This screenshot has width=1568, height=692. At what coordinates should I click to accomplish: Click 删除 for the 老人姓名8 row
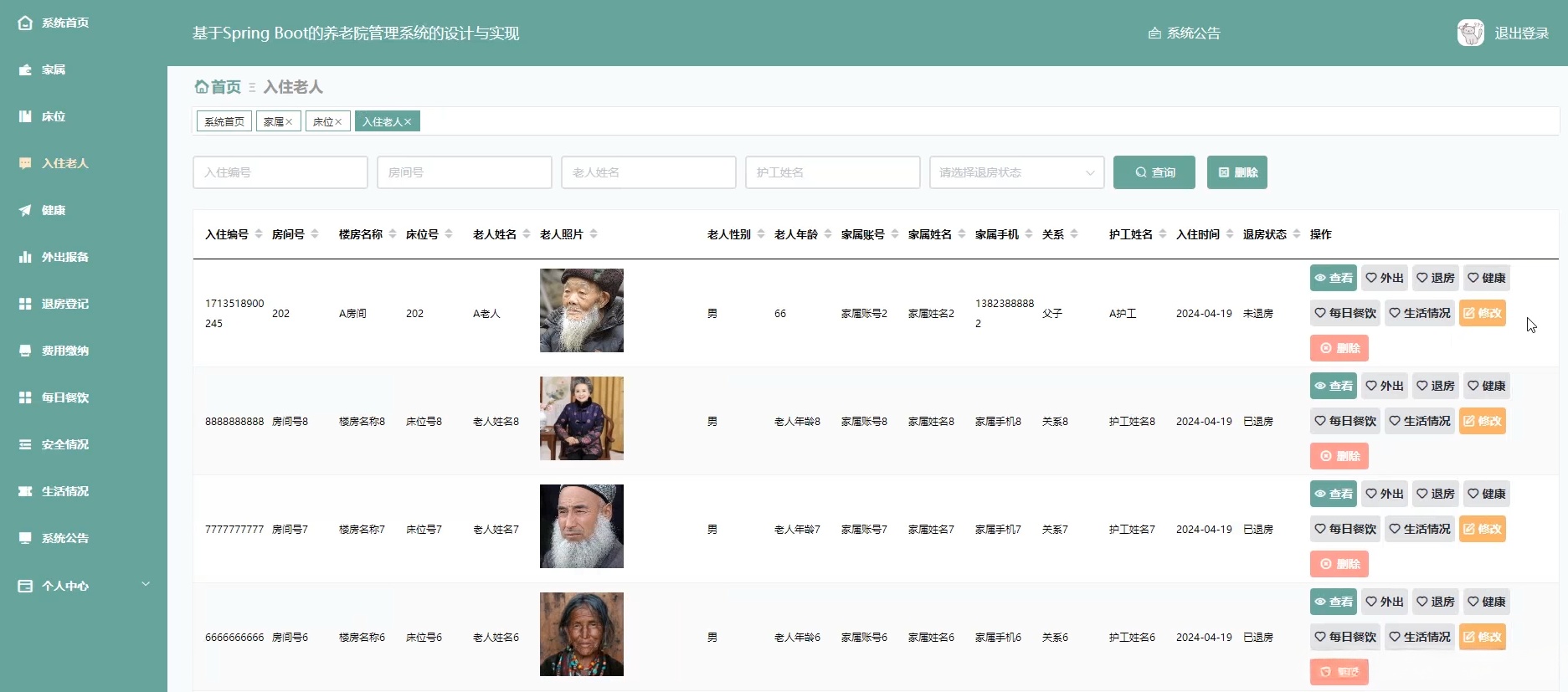(1339, 456)
